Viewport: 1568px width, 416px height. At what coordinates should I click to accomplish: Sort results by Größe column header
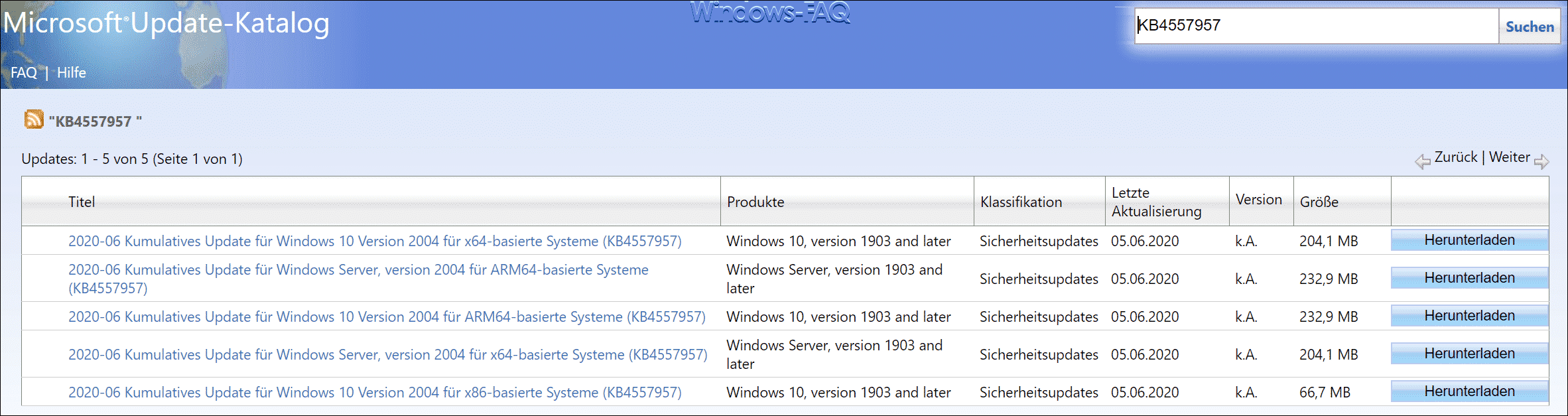[x=1319, y=202]
